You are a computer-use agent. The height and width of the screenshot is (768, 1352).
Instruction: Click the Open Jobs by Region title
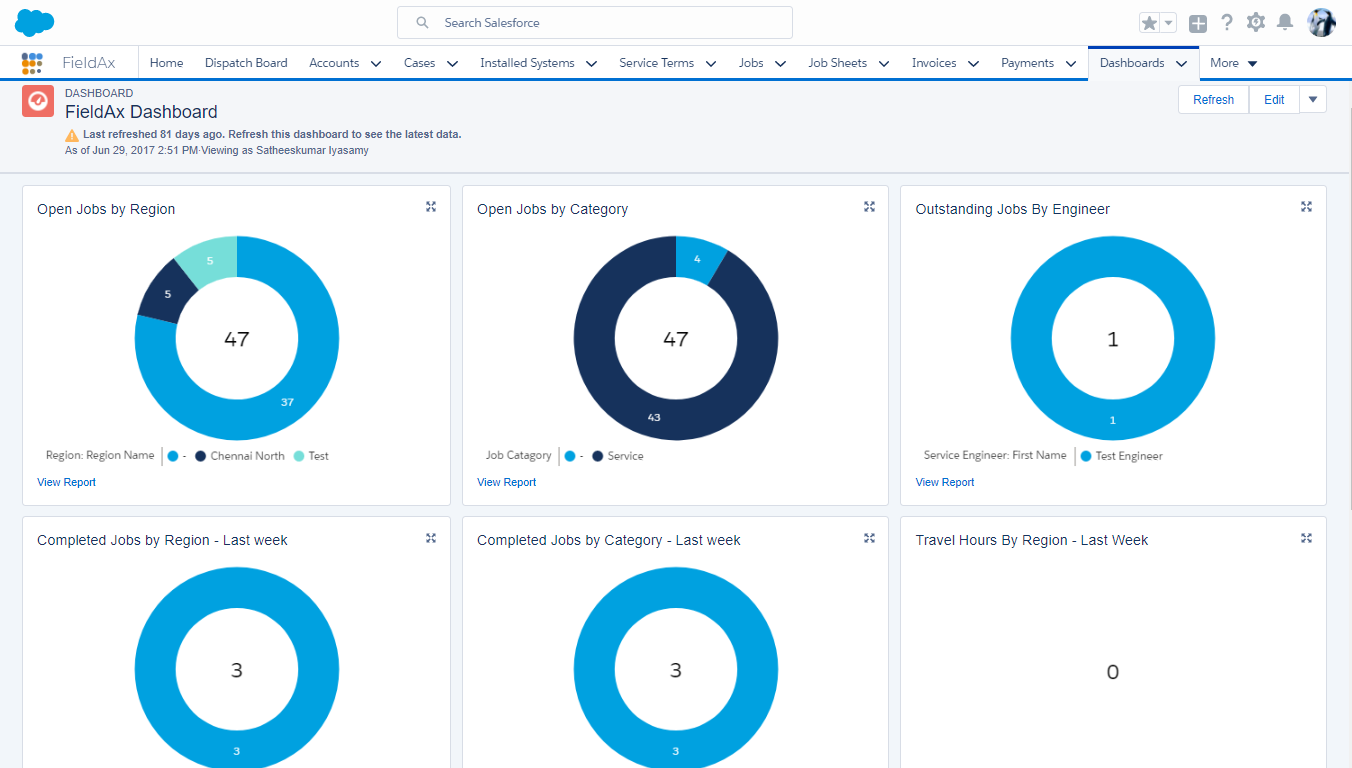tap(106, 209)
